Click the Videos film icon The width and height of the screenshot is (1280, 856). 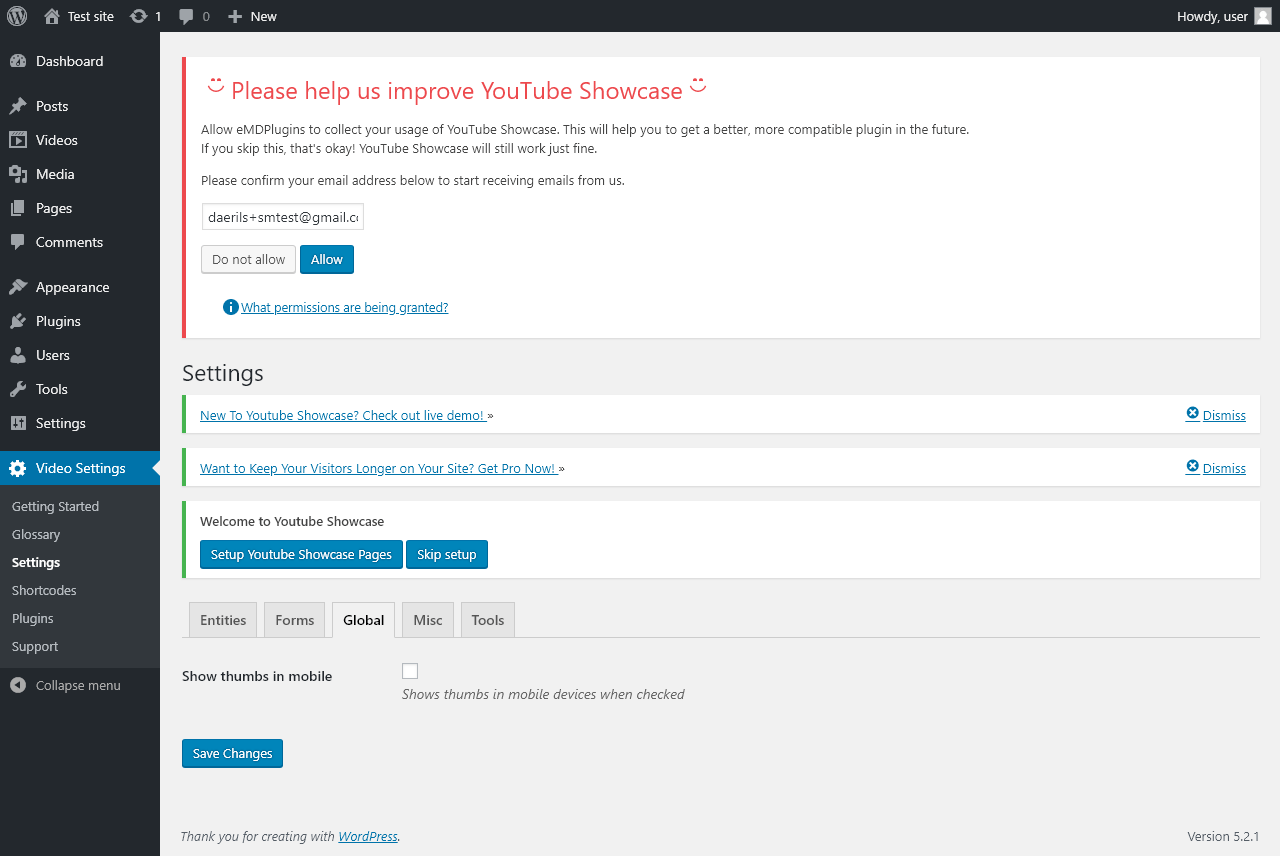click(x=18, y=140)
